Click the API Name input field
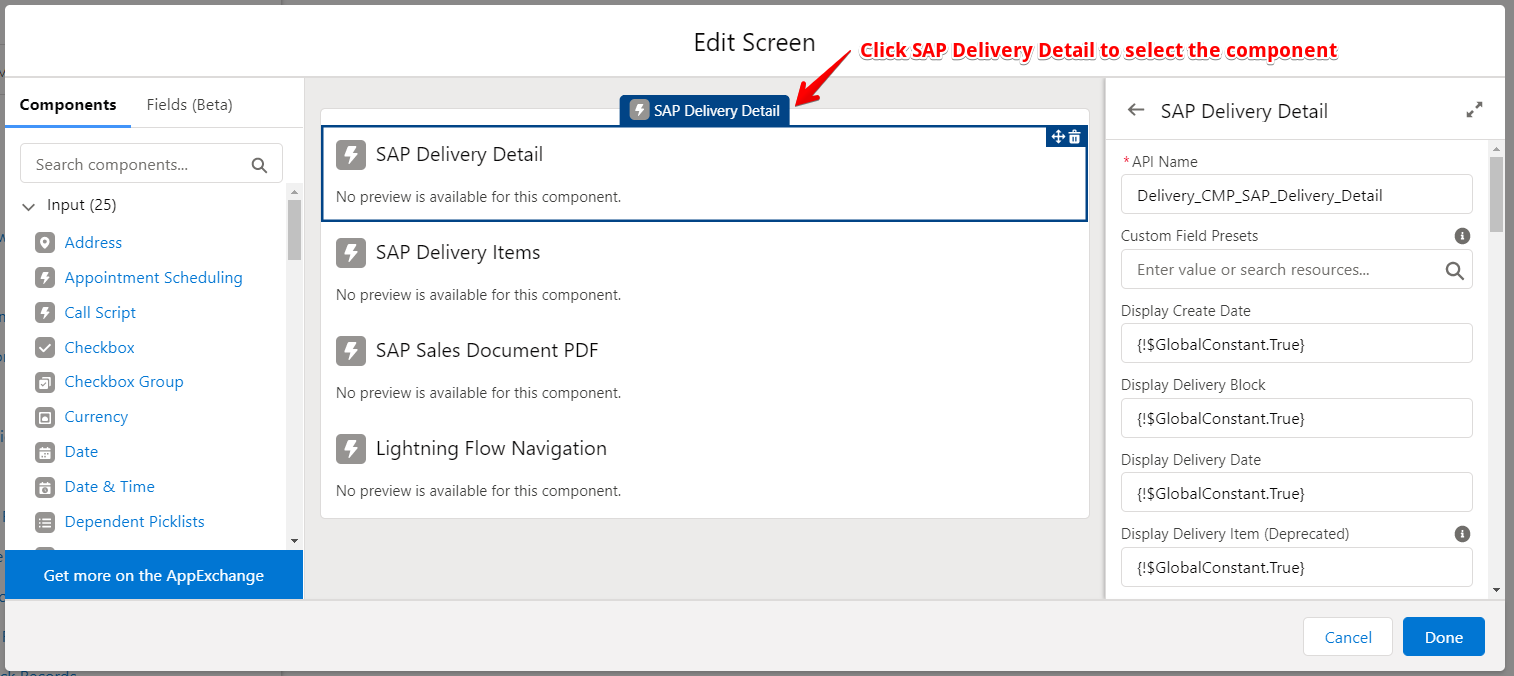Screen dimensions: 1514x676 (1297, 195)
